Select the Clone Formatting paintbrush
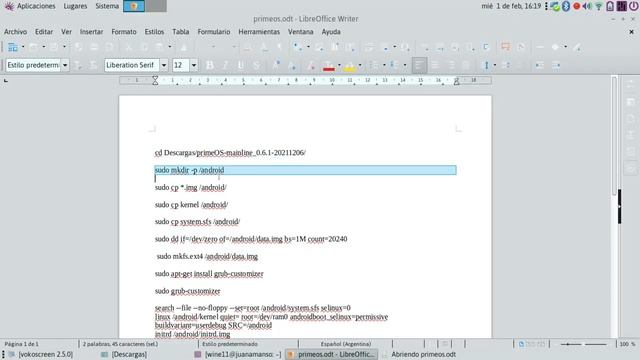640x360 pixels. pyautogui.click(x=184, y=47)
